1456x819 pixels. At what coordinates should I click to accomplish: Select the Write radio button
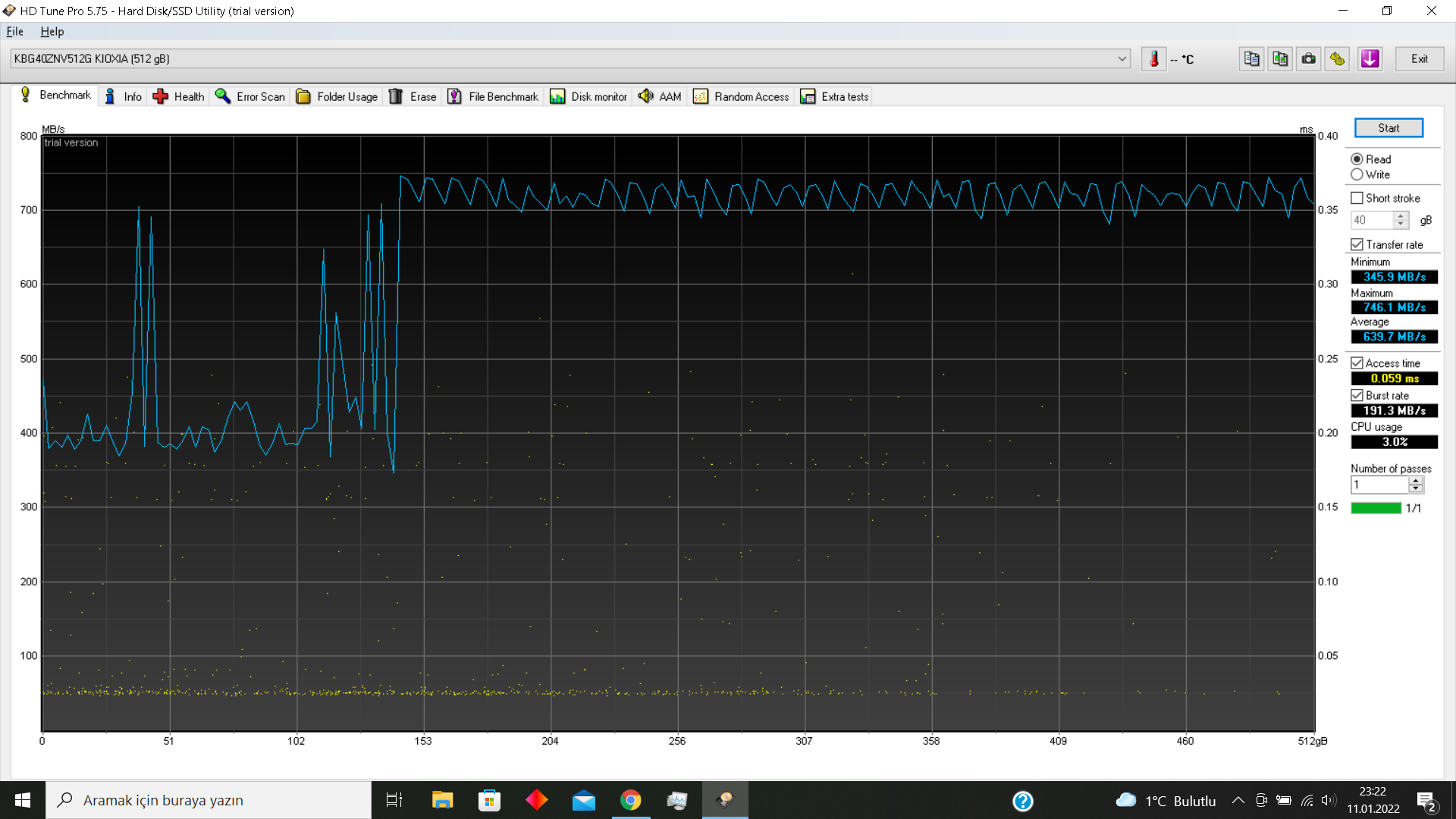tap(1357, 174)
